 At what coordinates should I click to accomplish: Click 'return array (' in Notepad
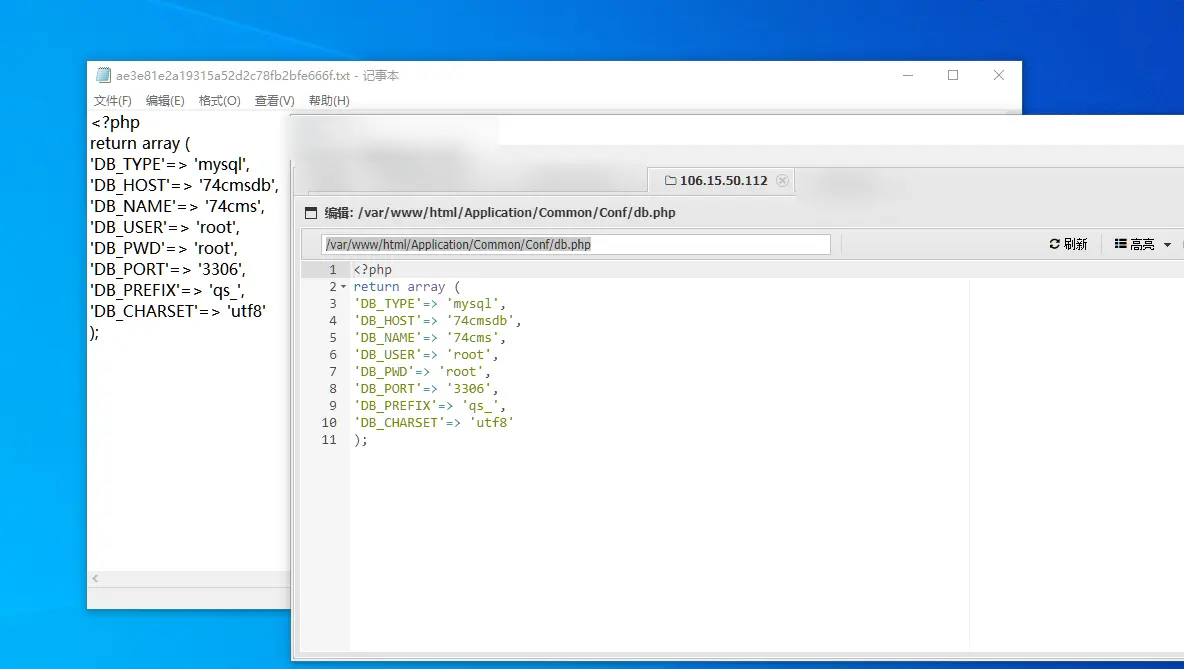click(x=140, y=143)
